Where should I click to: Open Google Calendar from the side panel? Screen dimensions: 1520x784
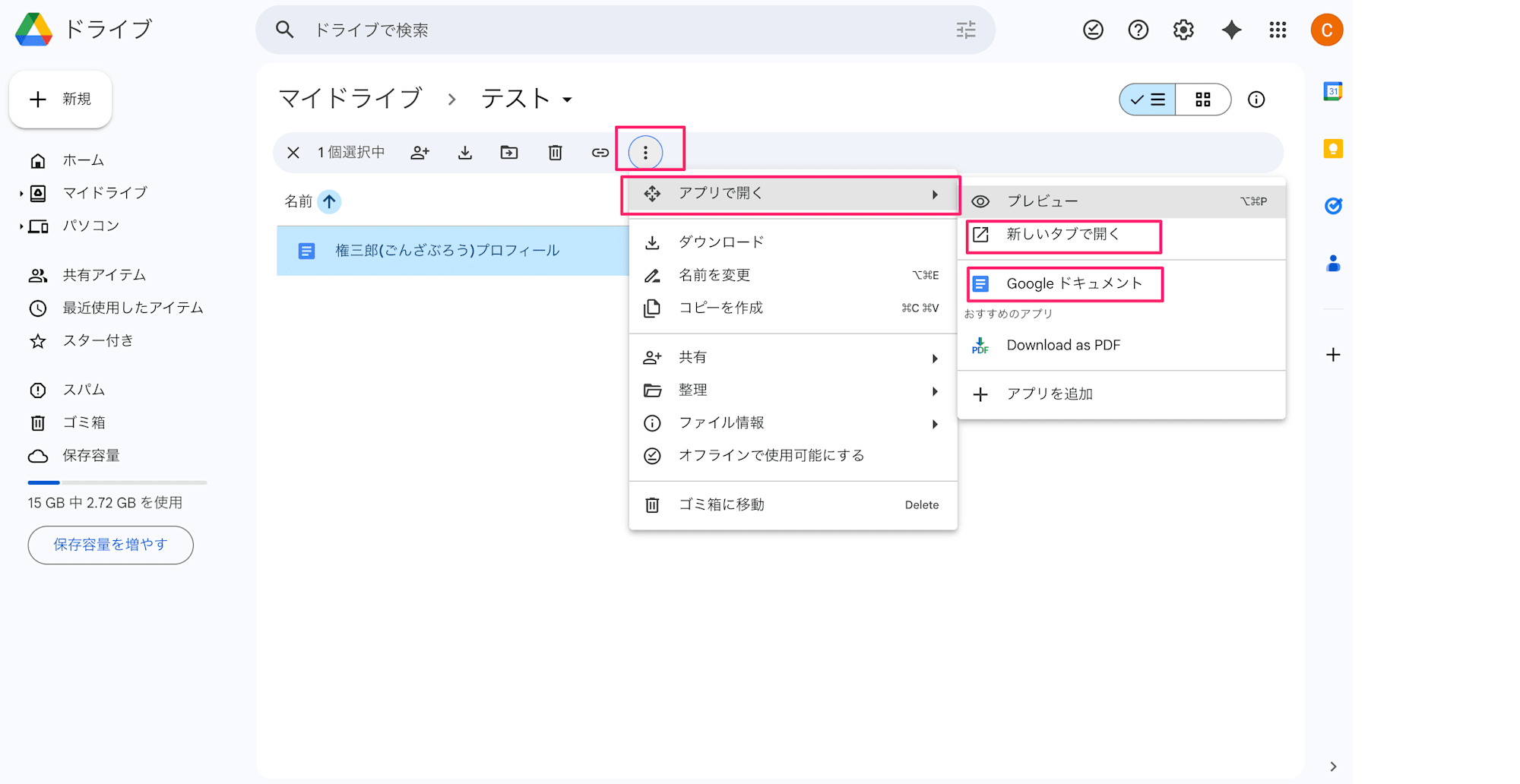(x=1332, y=90)
